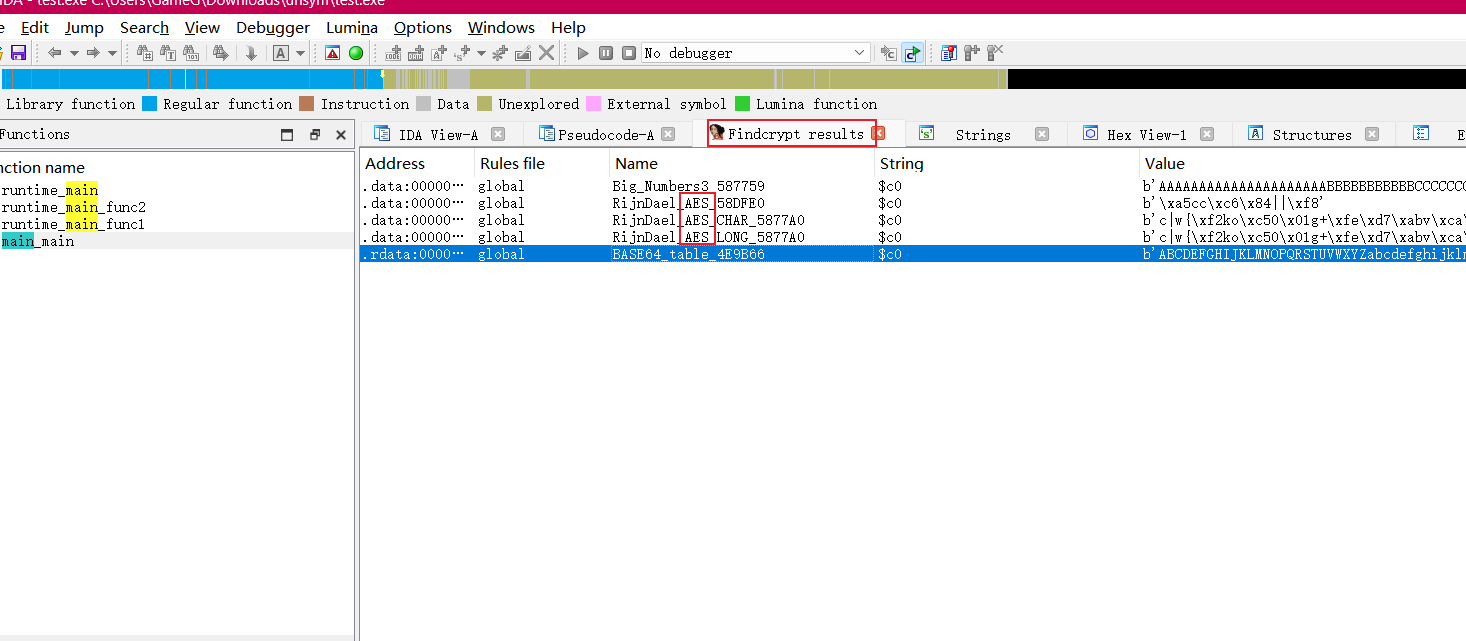Close the Strings tab

tap(1042, 134)
